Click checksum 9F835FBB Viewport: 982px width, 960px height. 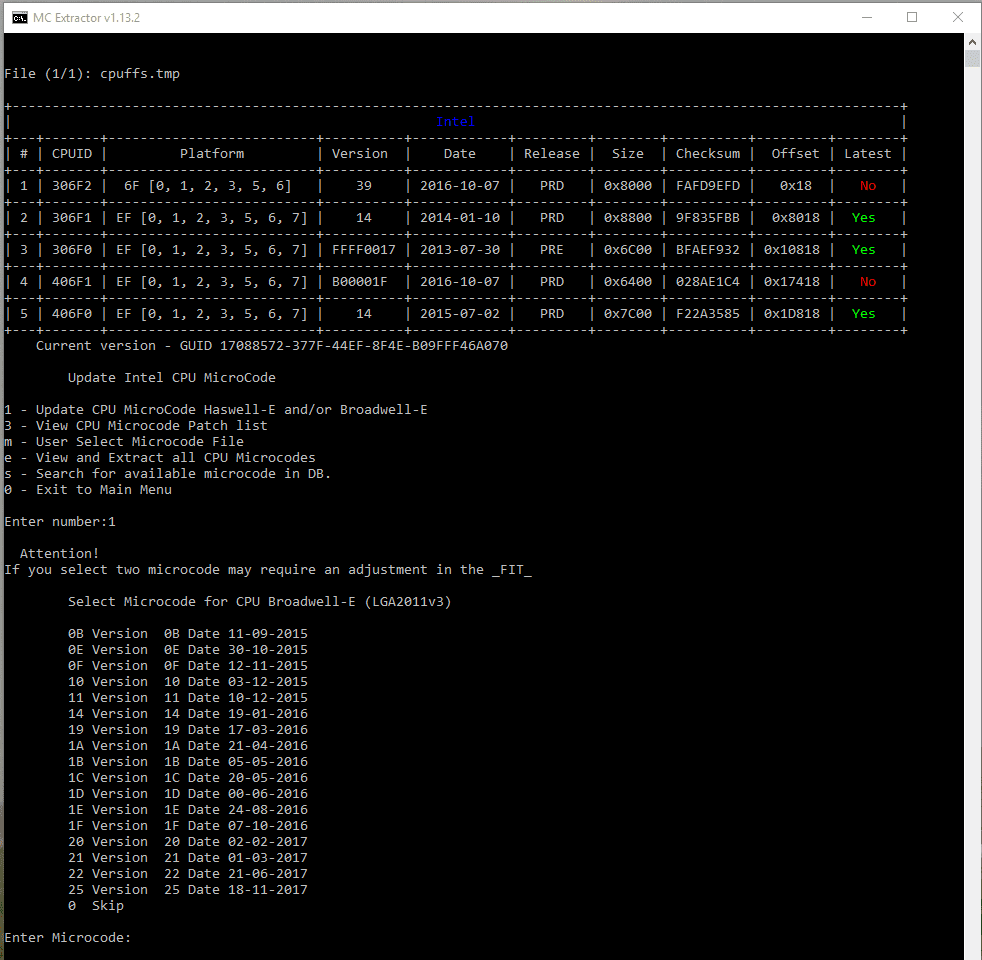[x=708, y=218]
